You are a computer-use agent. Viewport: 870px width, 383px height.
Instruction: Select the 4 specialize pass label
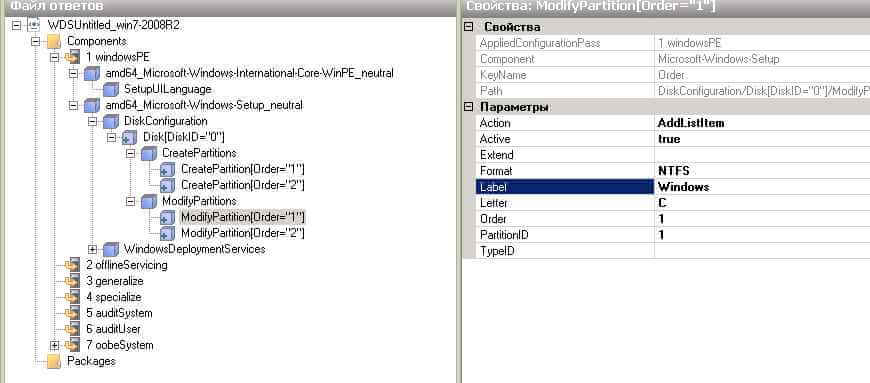[x=114, y=297]
